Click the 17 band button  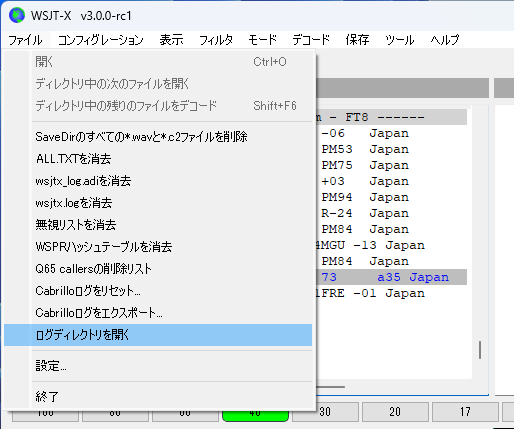(x=465, y=412)
